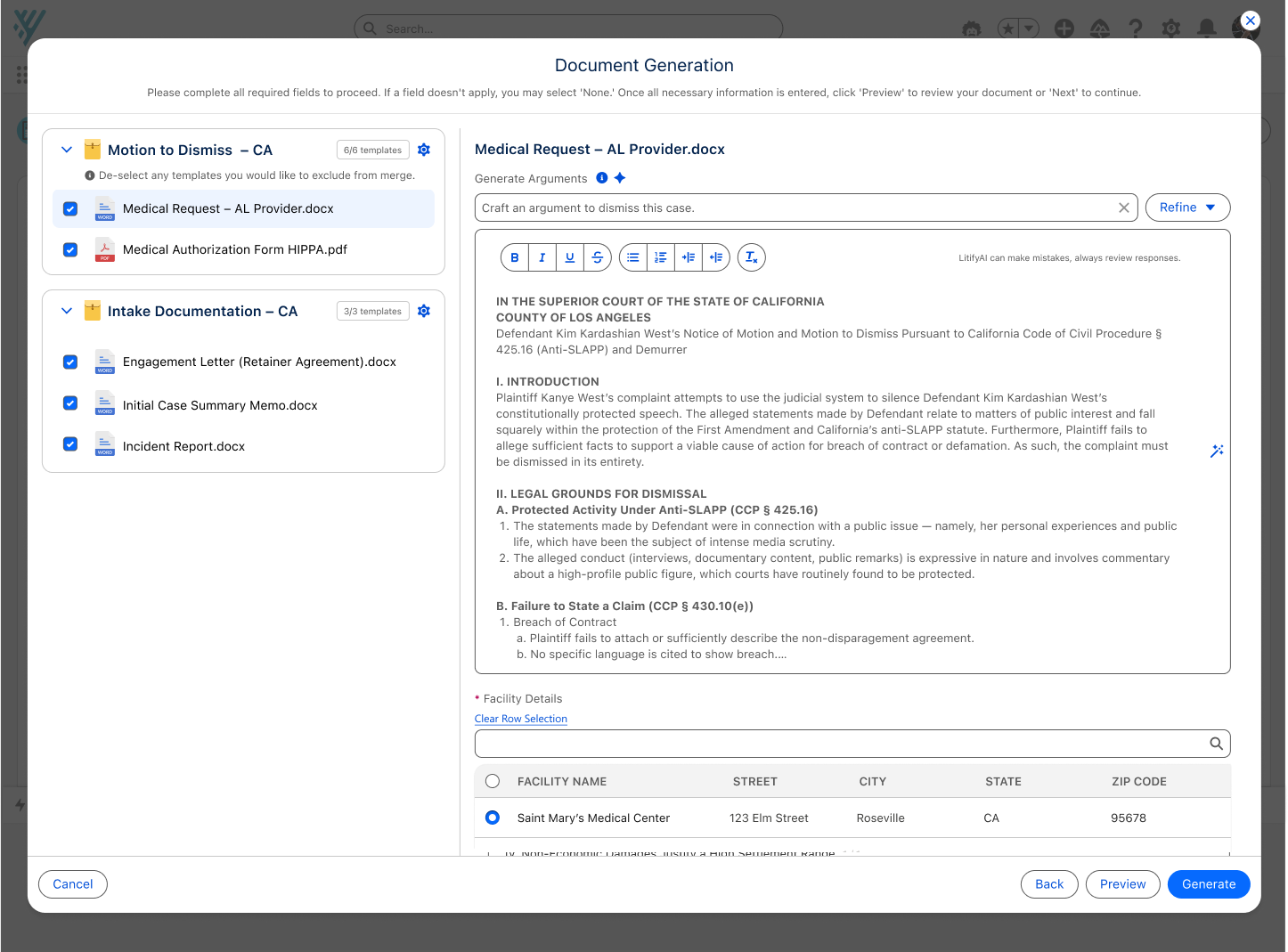The height and width of the screenshot is (952, 1288).
Task: Uncheck Medical Request – AL Provider.docx template
Action: 70,208
